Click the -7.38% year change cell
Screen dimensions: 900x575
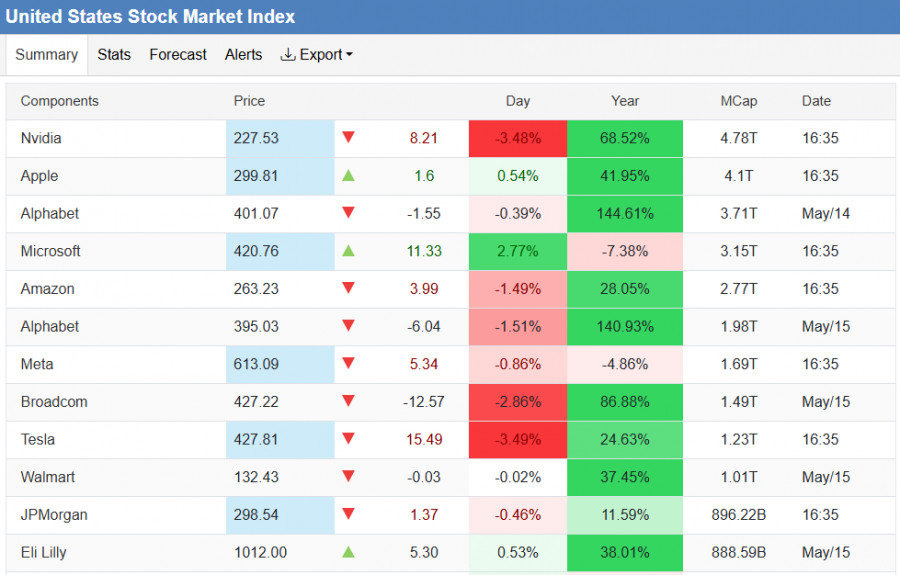pyautogui.click(x=625, y=251)
